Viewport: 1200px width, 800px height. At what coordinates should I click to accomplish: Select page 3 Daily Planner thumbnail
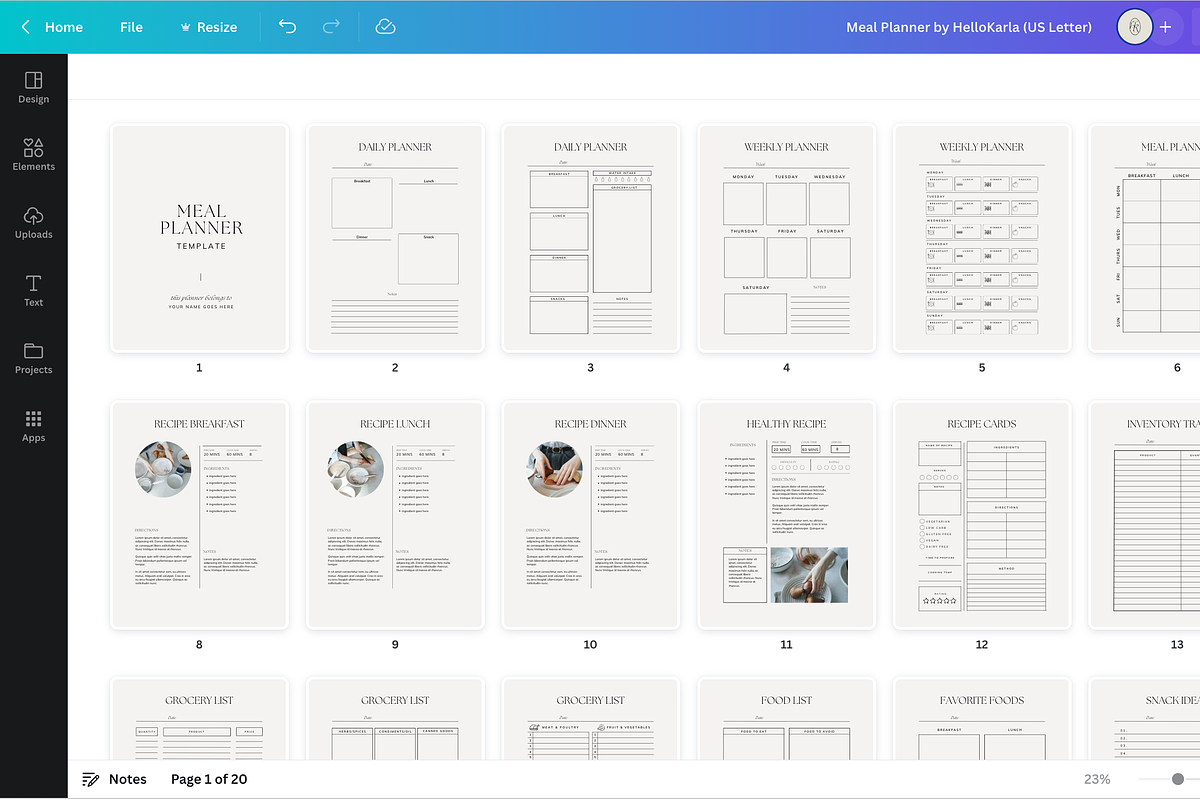point(590,238)
